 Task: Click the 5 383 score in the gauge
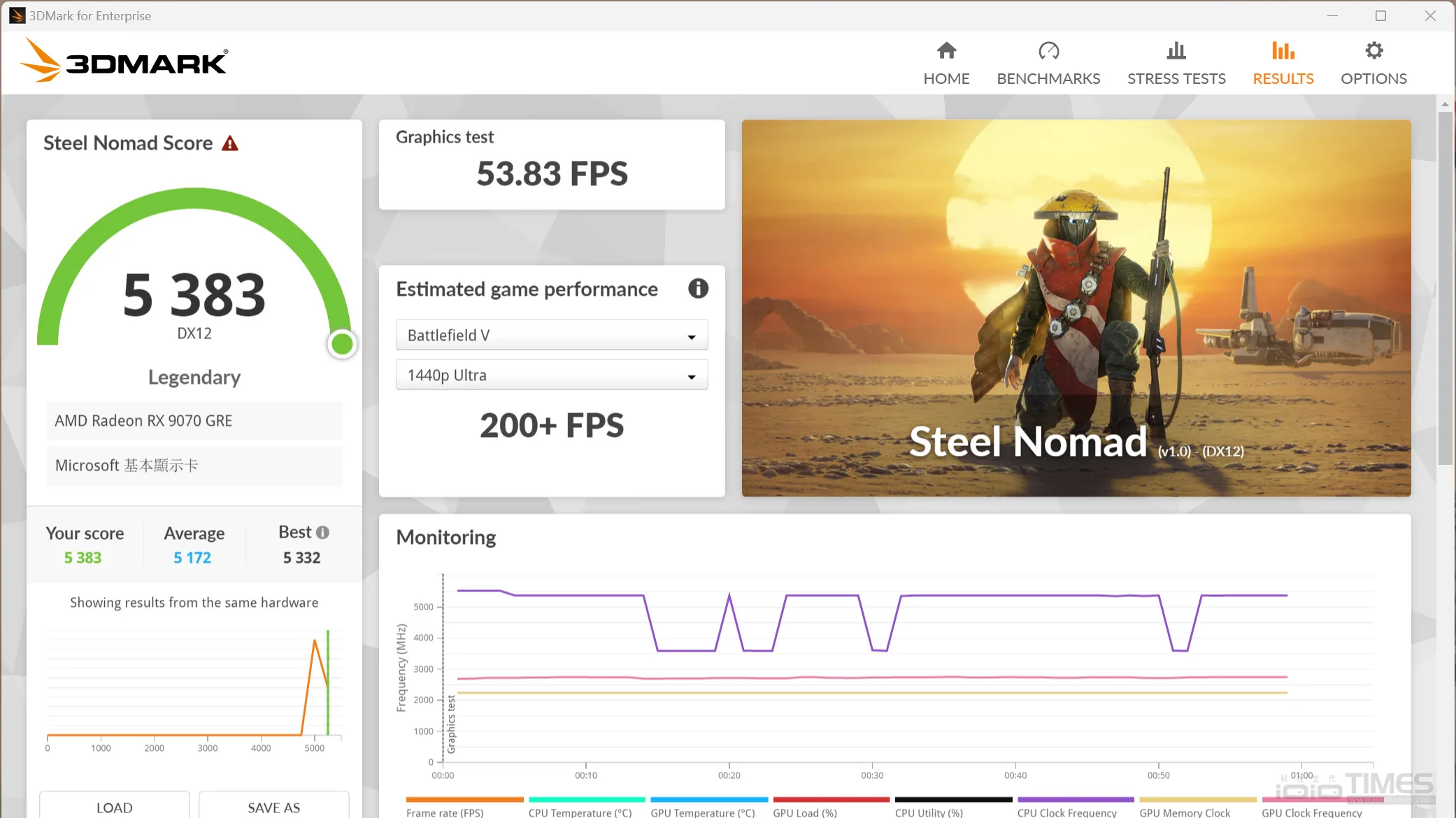point(194,295)
